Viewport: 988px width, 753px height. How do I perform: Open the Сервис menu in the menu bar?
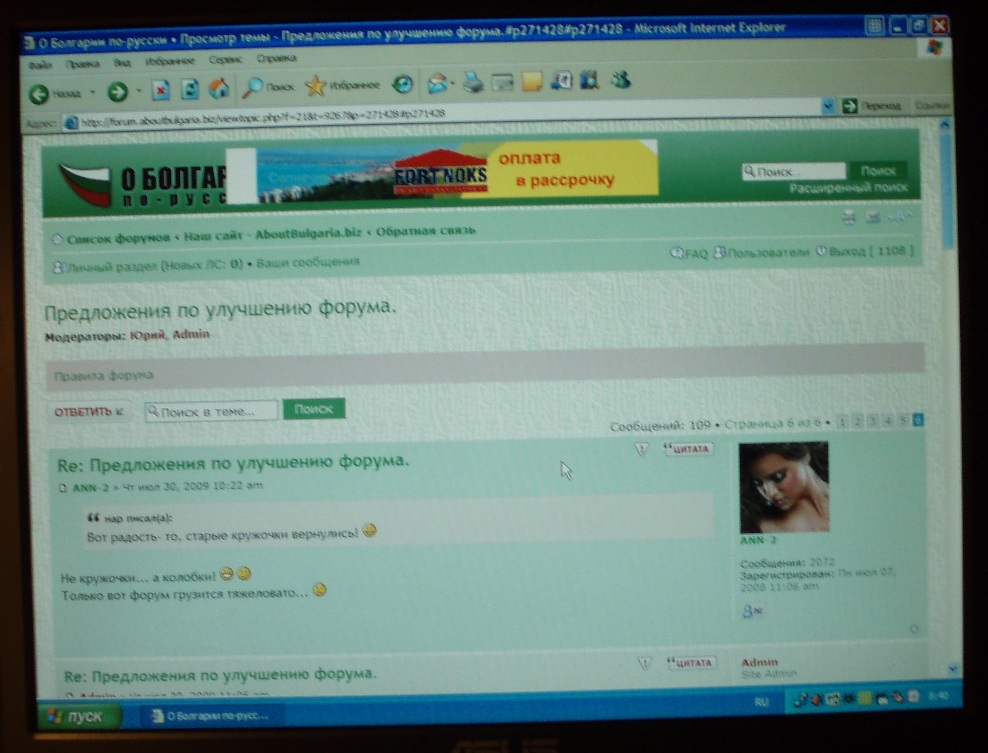pos(225,60)
